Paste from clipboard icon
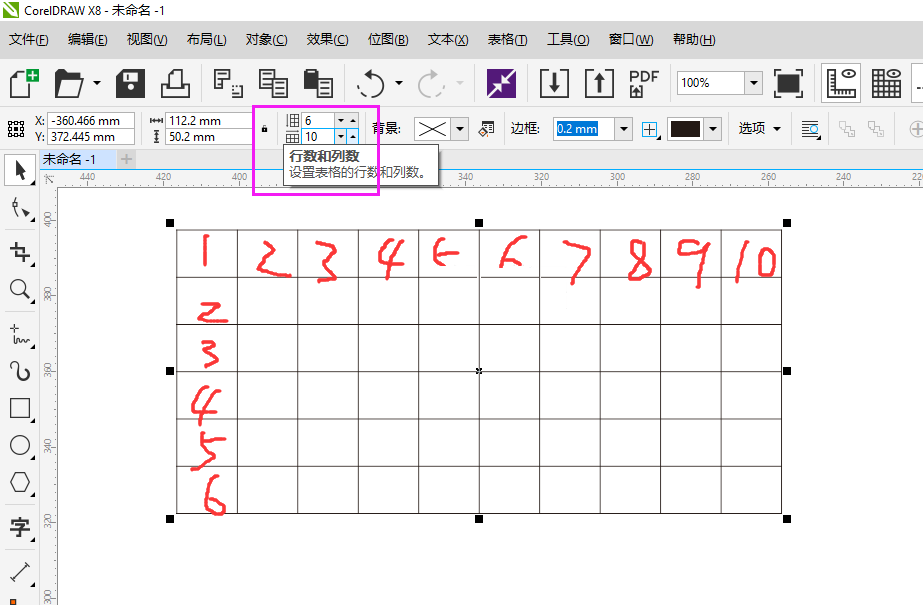 [318, 83]
